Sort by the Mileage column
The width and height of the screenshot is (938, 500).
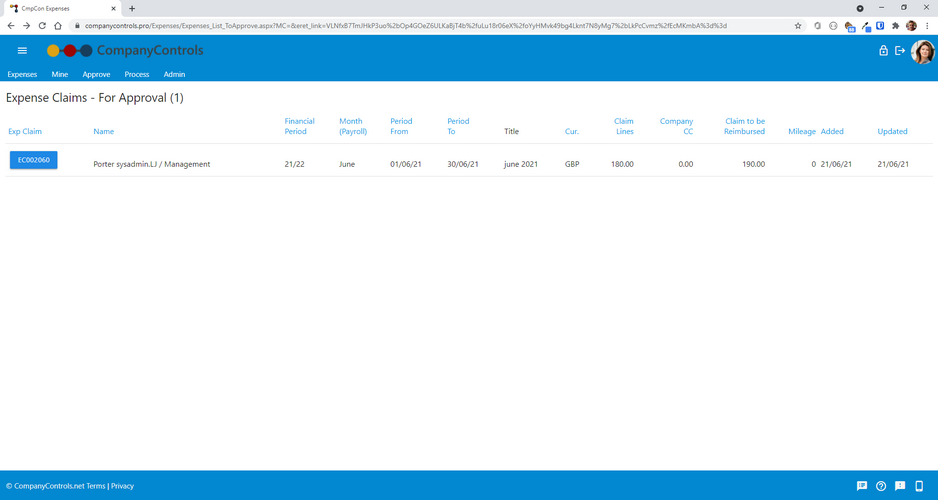pos(802,132)
